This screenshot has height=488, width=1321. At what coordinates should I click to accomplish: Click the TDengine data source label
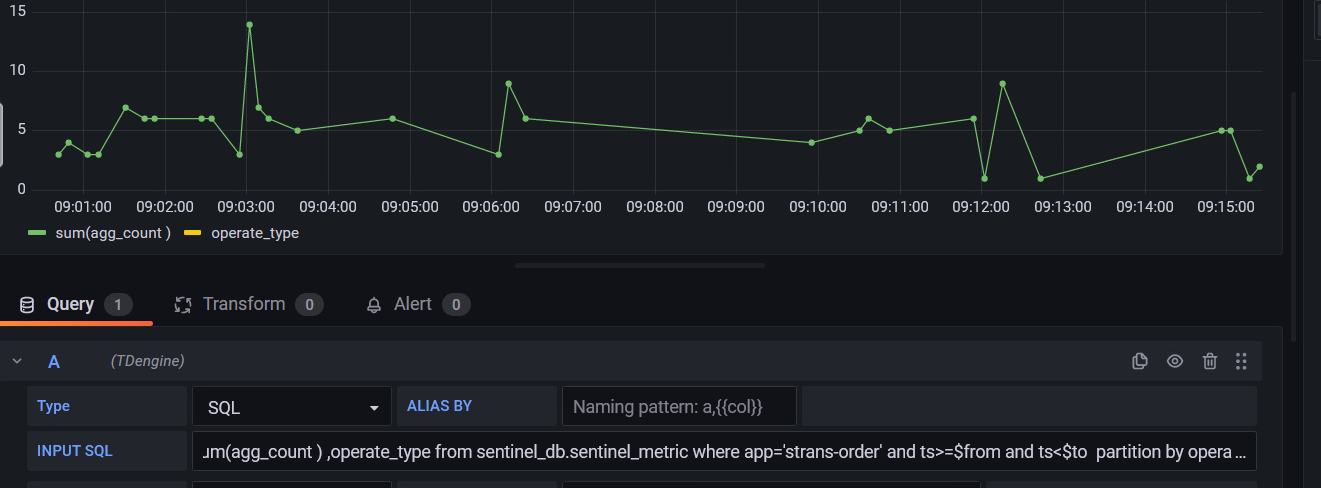point(147,361)
